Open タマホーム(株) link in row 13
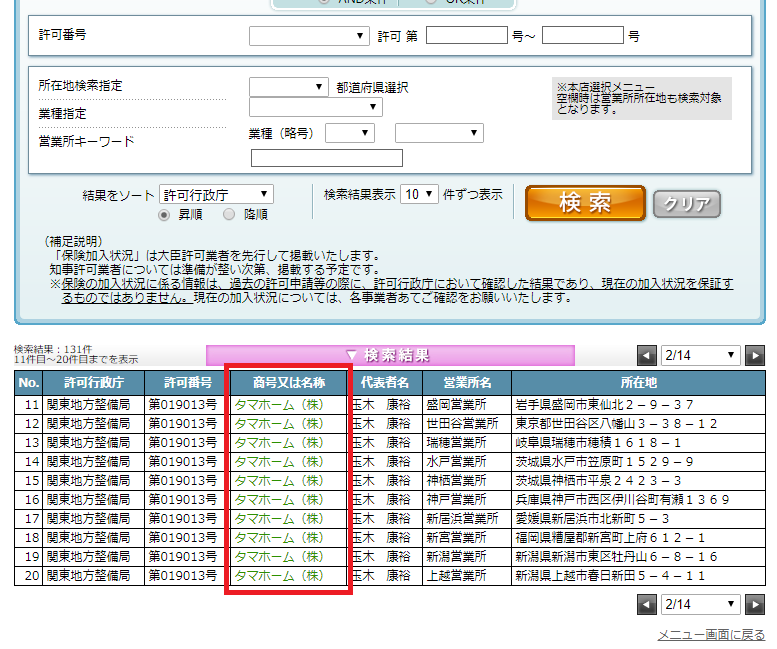 pos(279,442)
